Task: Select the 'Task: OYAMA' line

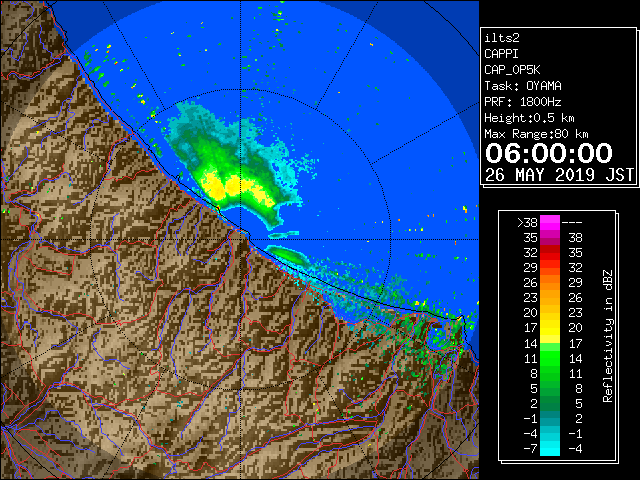Action: [523, 86]
